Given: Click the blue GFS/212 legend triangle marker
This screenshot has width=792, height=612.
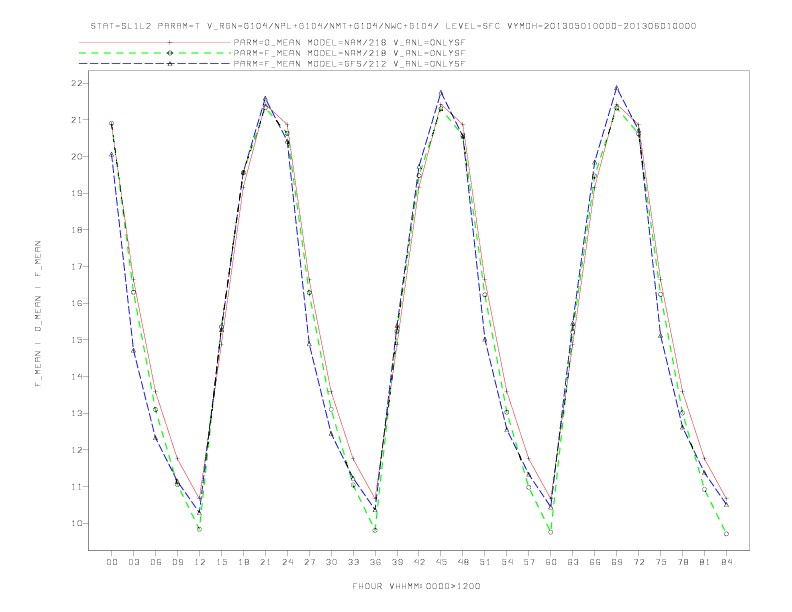Looking at the screenshot, I should pos(170,64).
